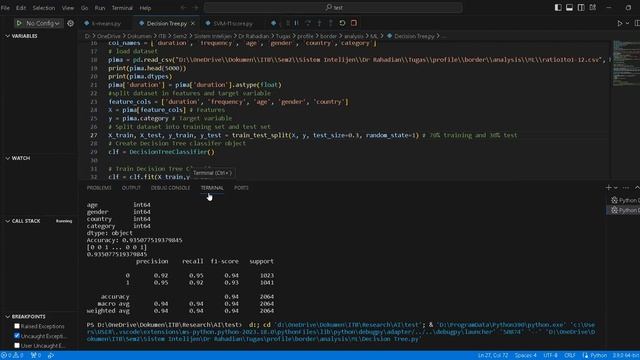640x360 pixels.
Task: Open launch.json via the gear icon
Action: coord(70,23)
